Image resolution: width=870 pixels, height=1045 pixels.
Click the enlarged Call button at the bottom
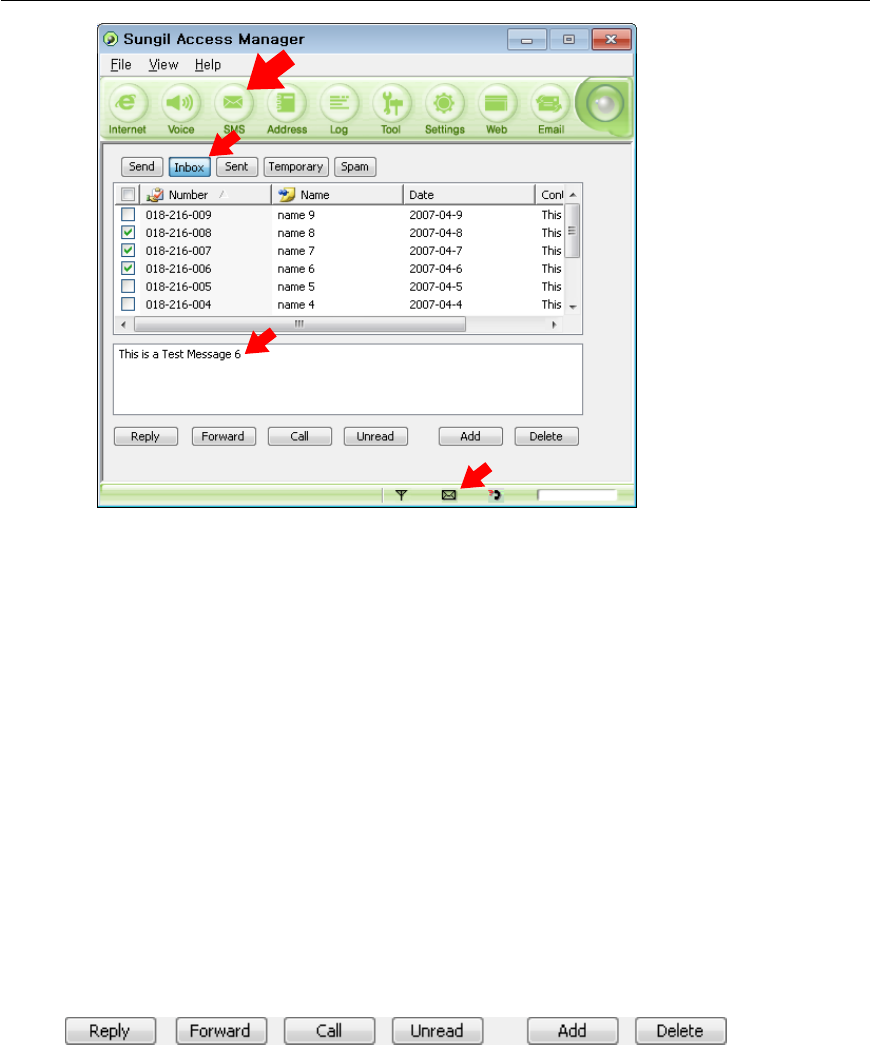tap(329, 1031)
